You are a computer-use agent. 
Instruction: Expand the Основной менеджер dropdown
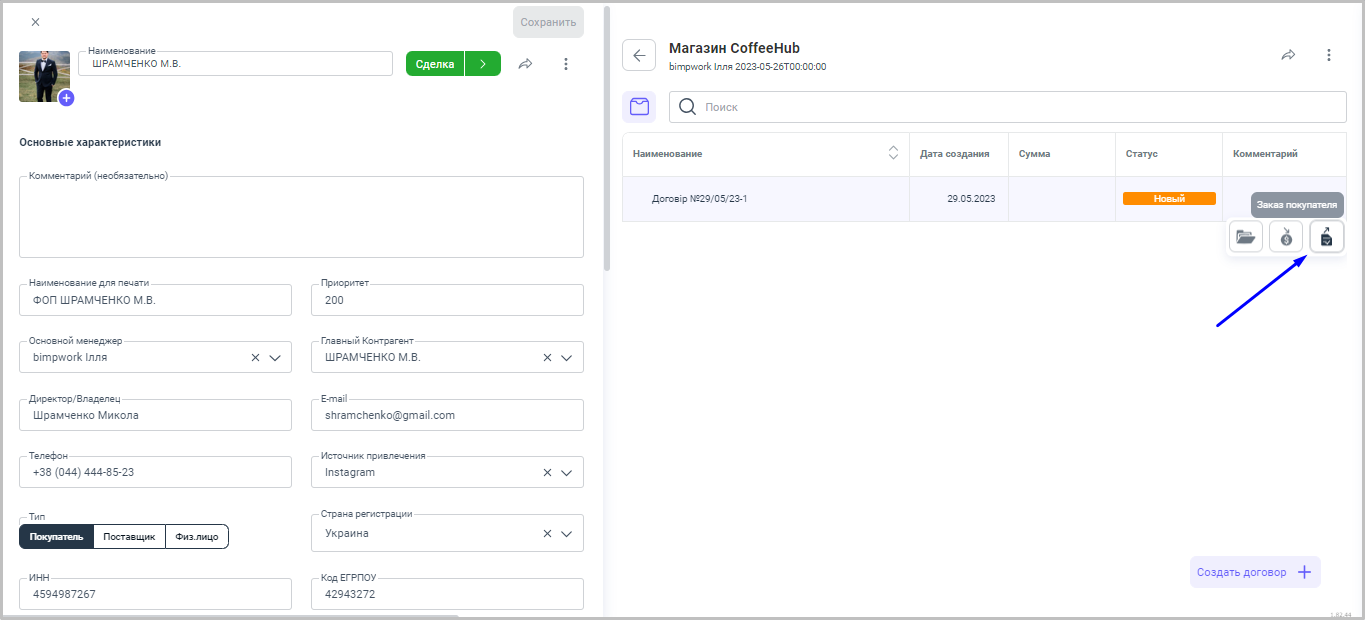pyautogui.click(x=276, y=357)
